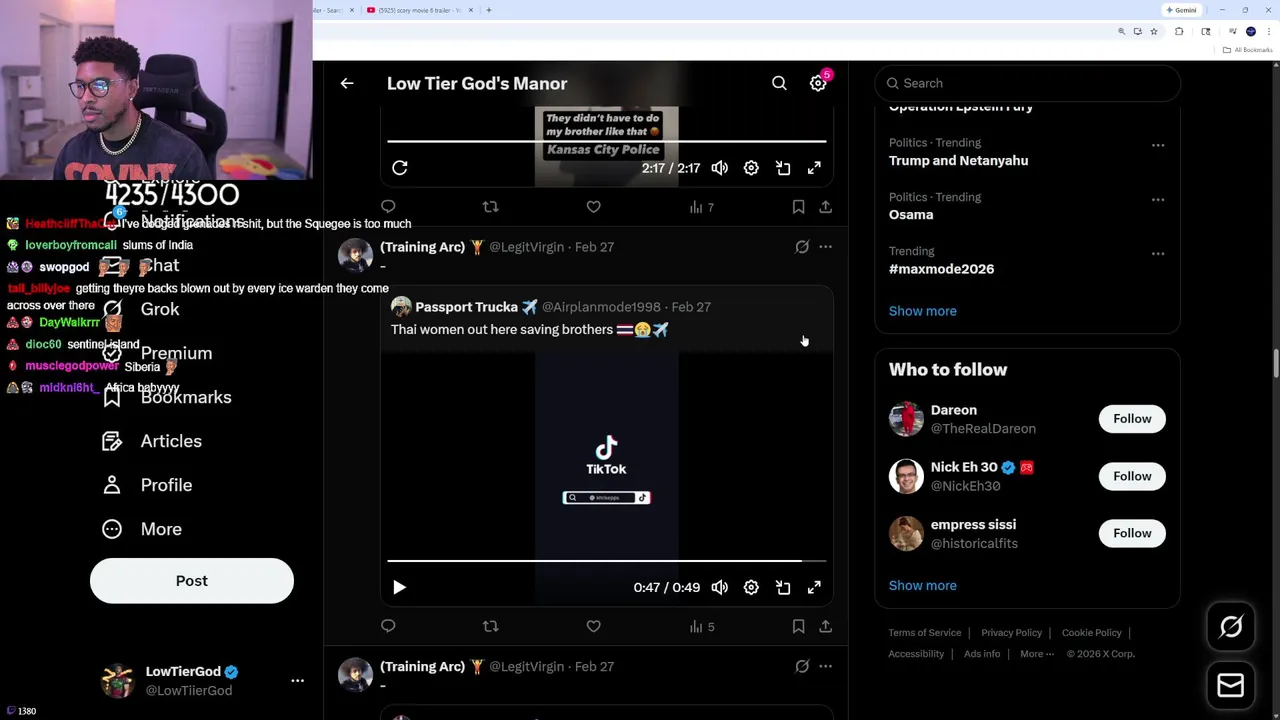Reply to the Kansas City Police post
1280x720 pixels.
[388, 207]
